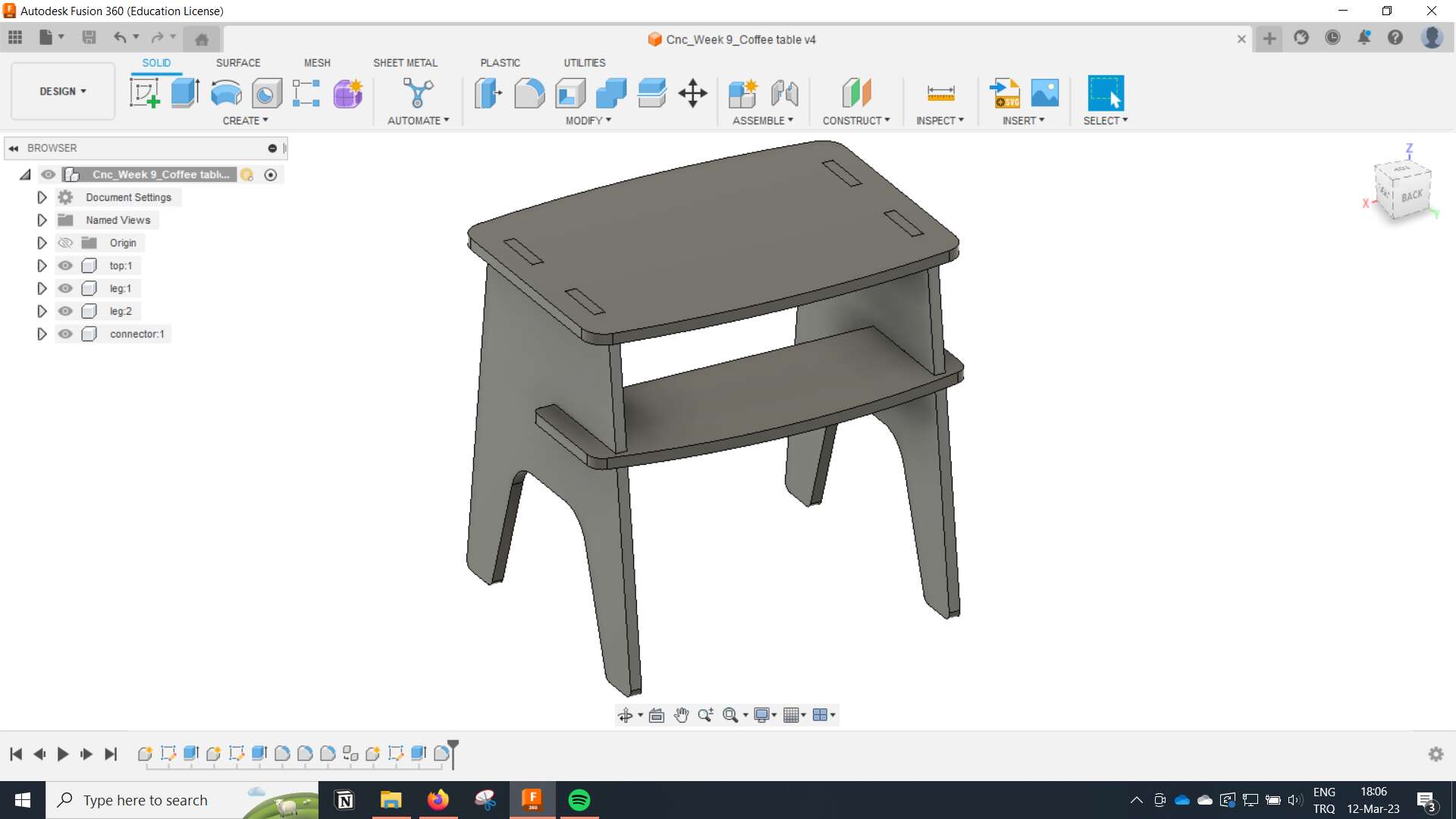Select the Create Sketch tool
Image resolution: width=1456 pixels, height=819 pixels.
pos(144,93)
